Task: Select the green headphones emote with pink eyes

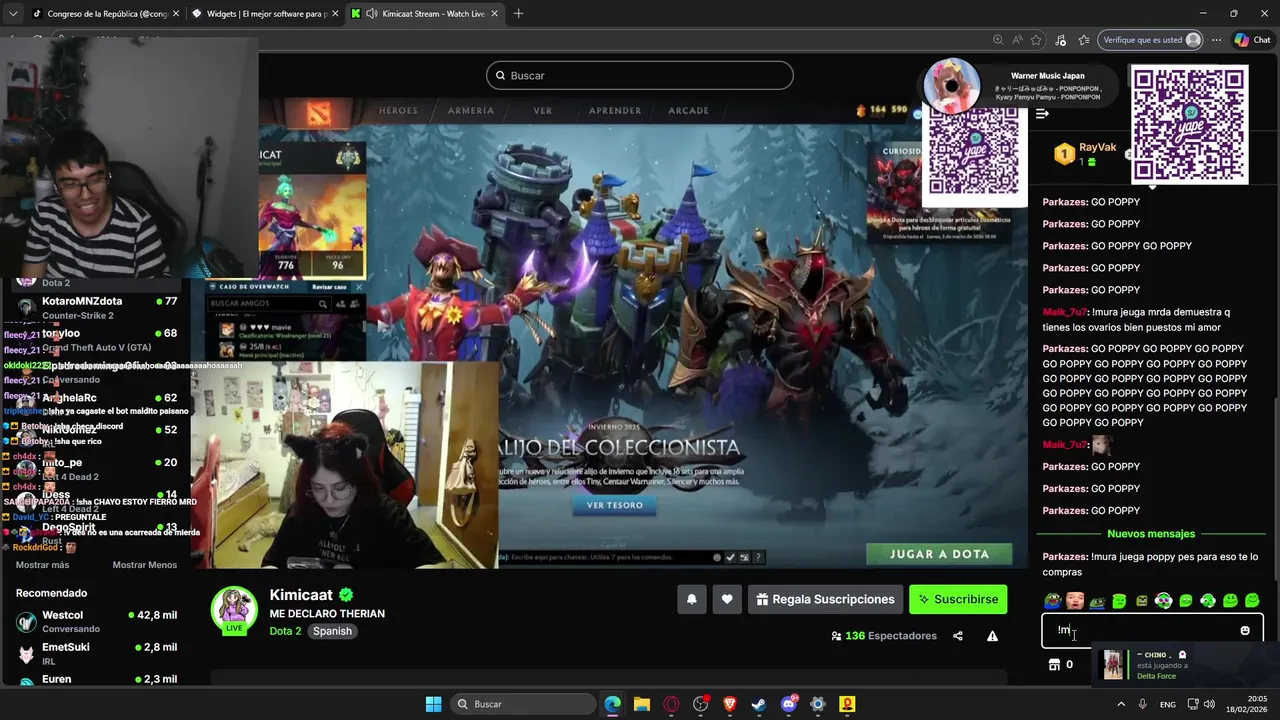Action: (1163, 601)
